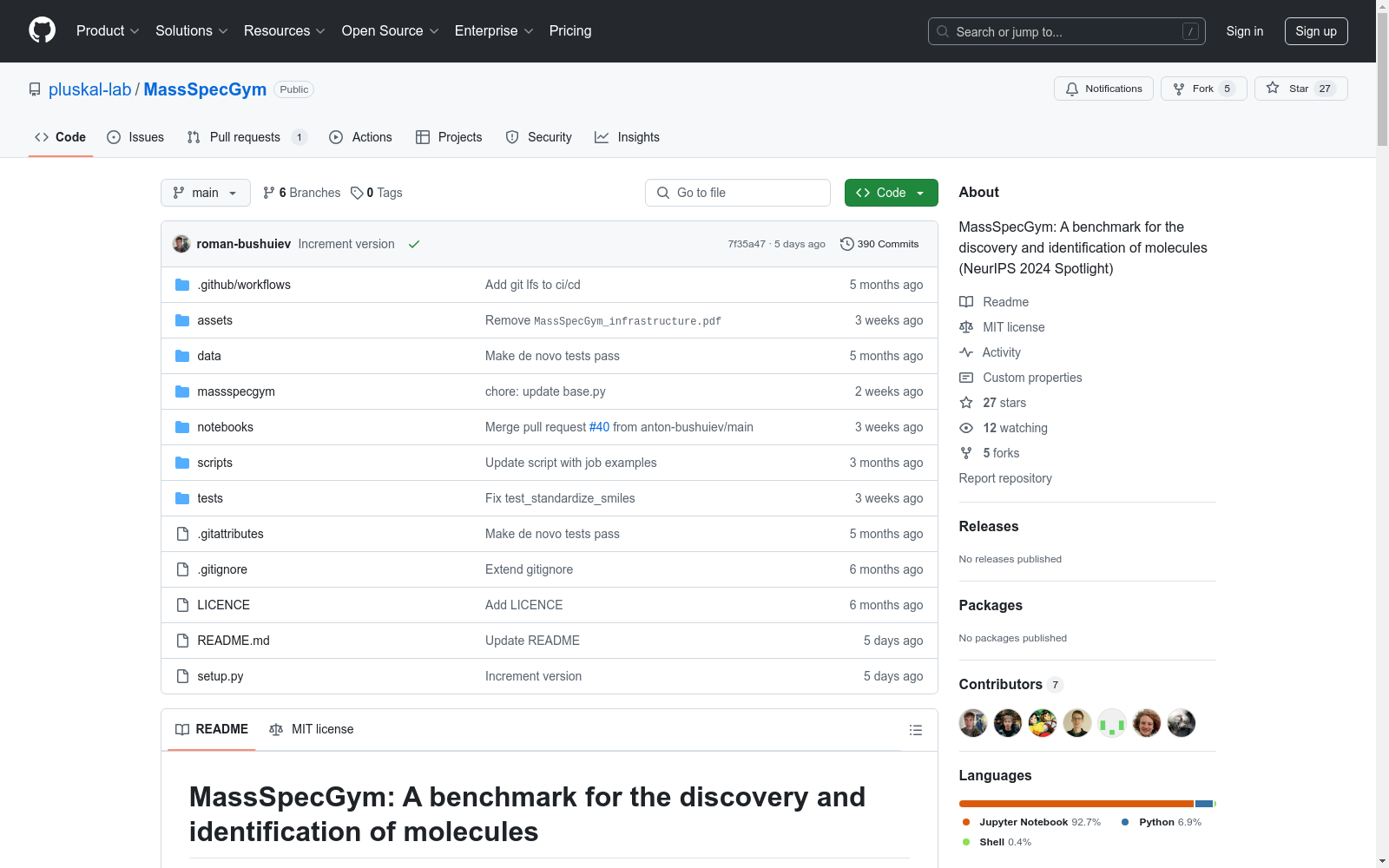
Task: Click the commit history clock icon
Action: [846, 244]
